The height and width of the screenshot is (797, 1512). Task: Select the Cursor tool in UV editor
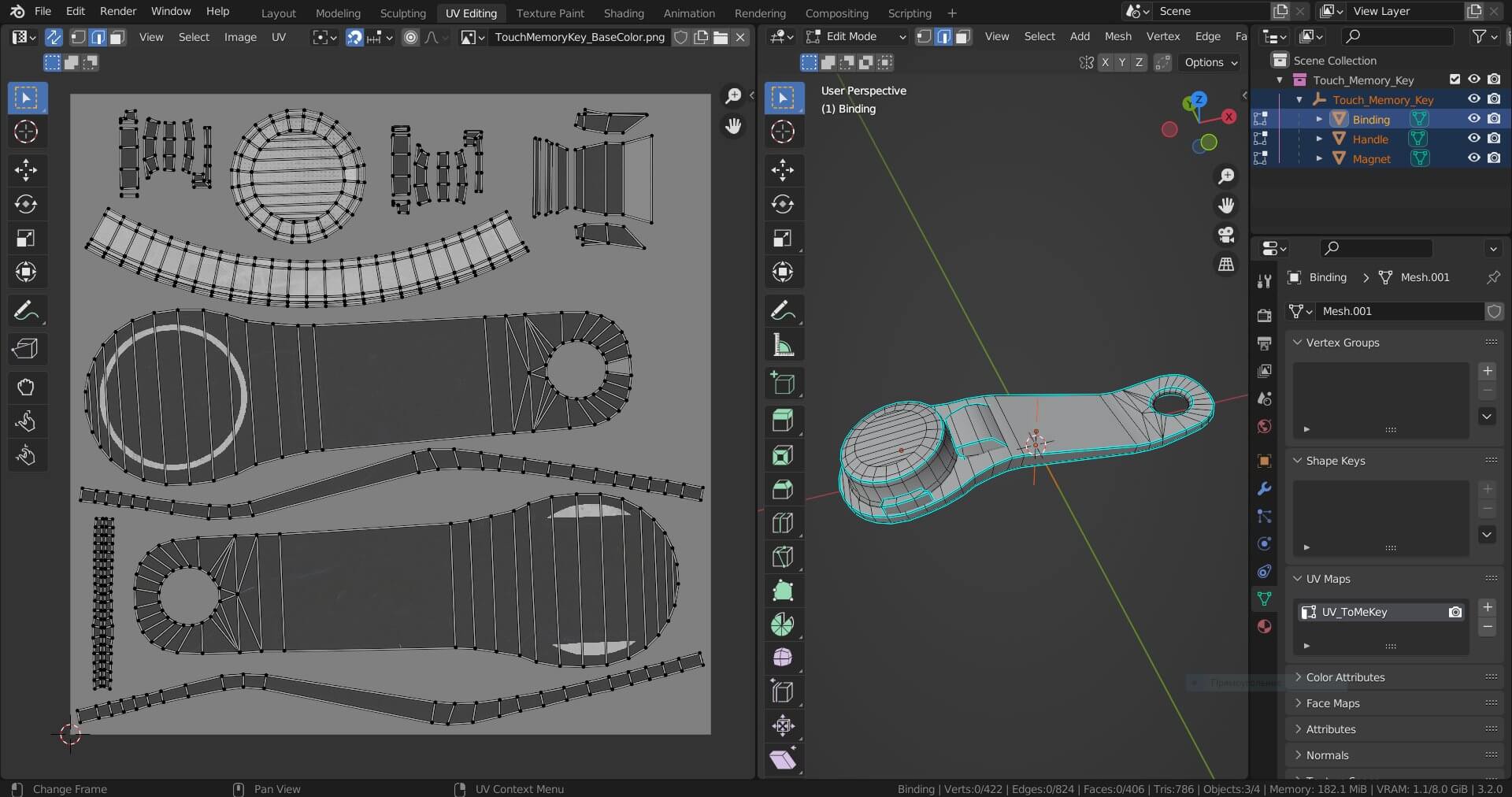point(26,132)
